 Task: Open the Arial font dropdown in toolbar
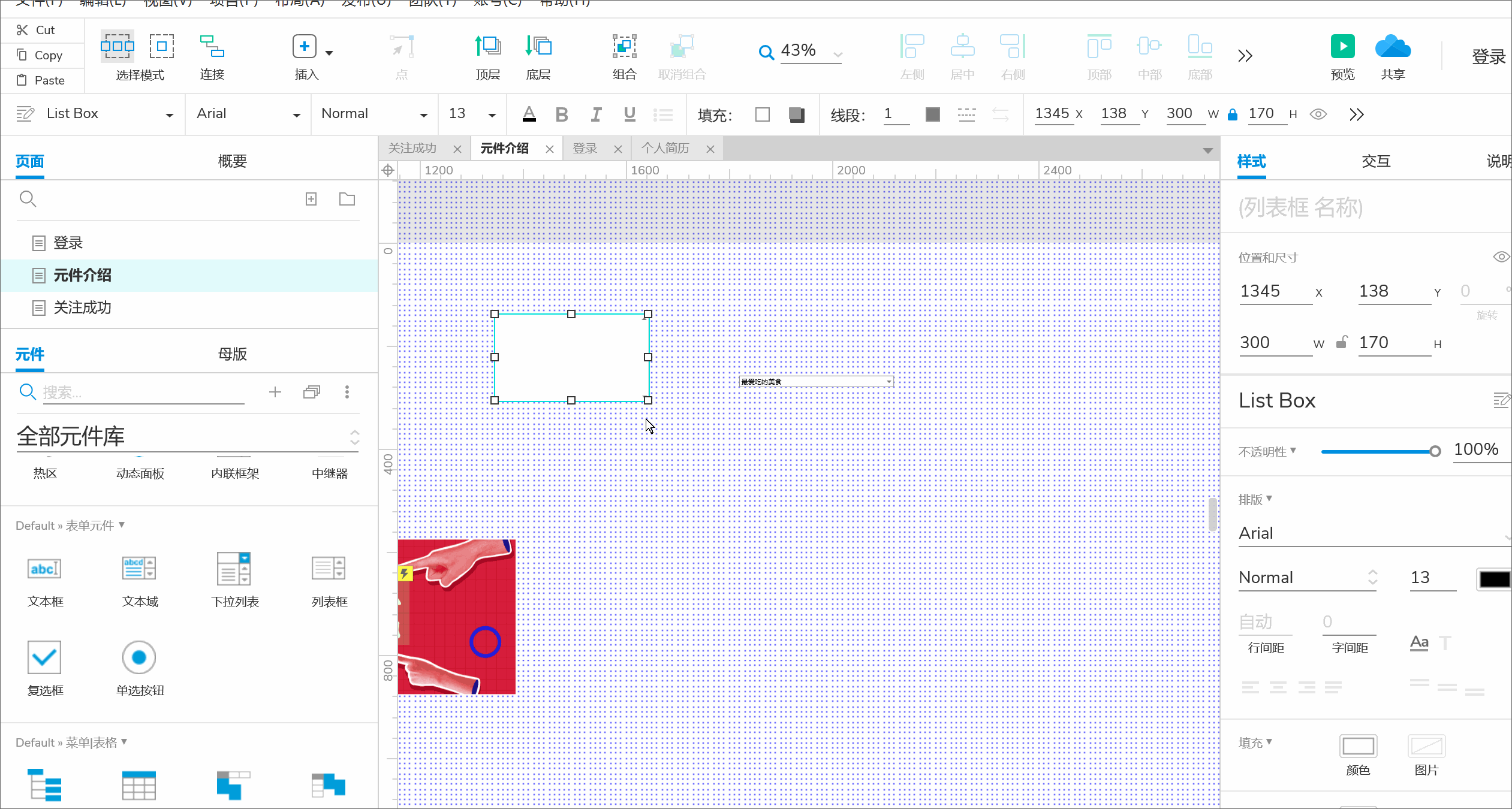[x=296, y=114]
